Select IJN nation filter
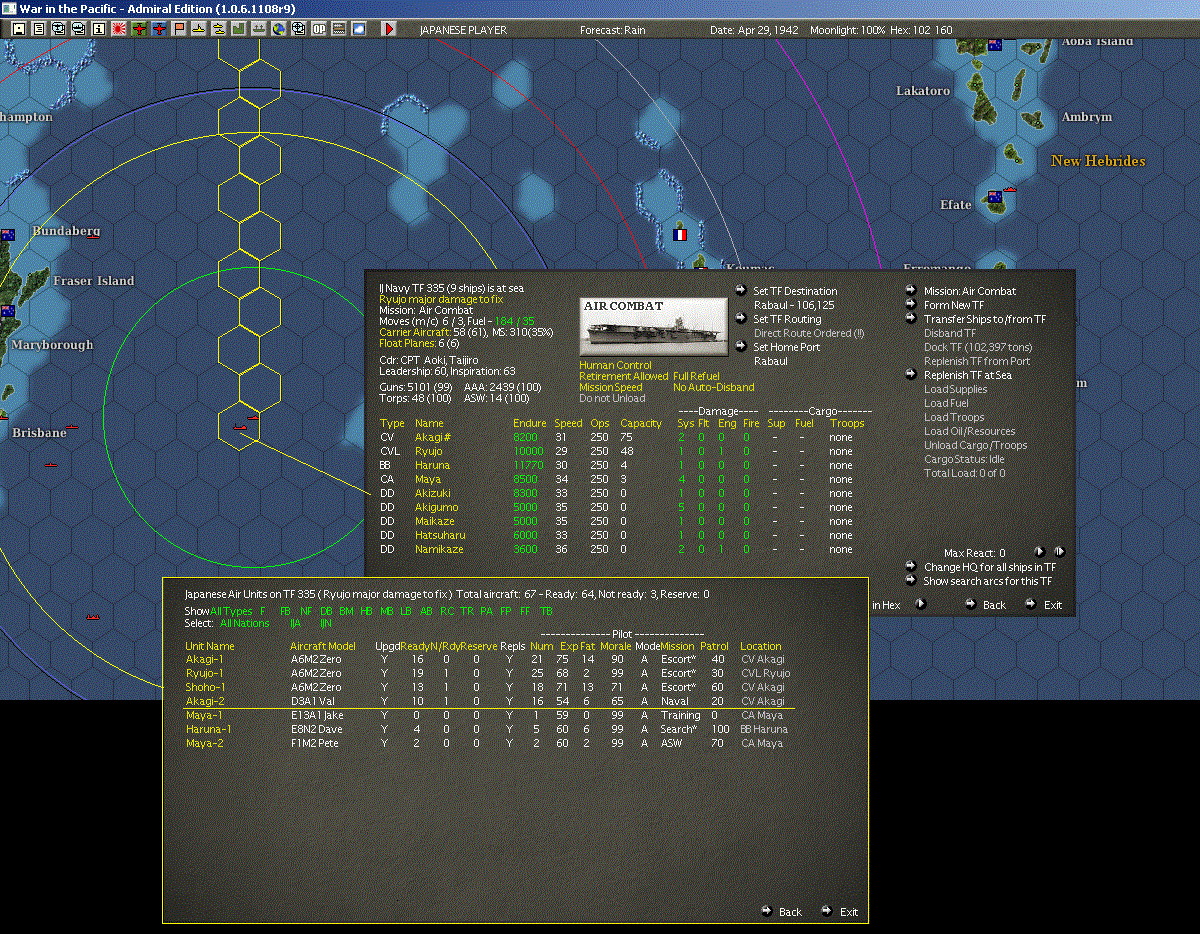1200x934 pixels. (326, 623)
